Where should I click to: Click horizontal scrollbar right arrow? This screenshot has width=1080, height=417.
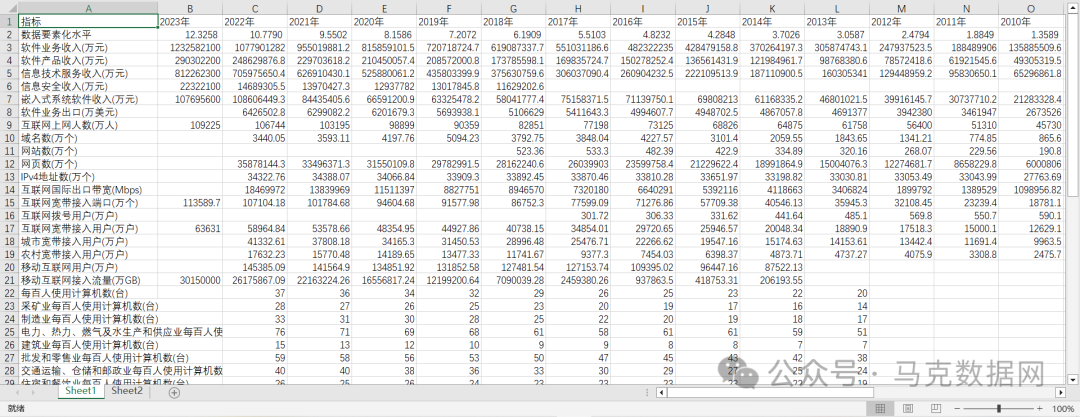point(1061,392)
